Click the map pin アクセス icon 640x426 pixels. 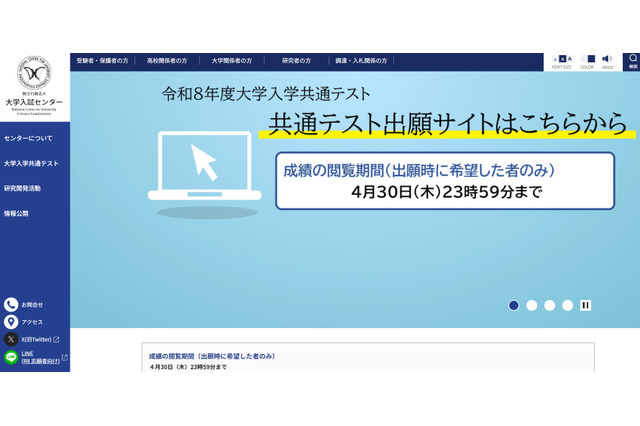click(x=11, y=322)
